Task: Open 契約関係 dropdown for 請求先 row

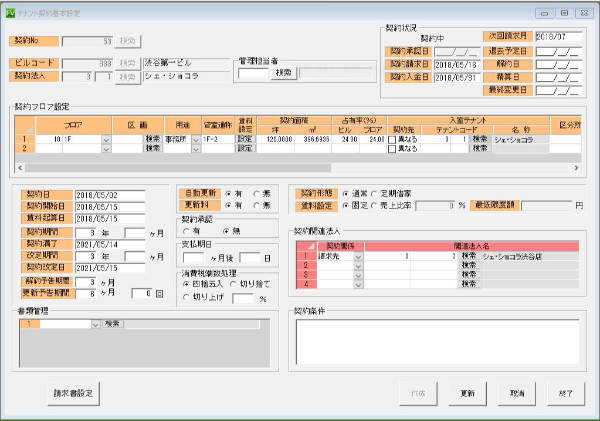Action: 359,256
